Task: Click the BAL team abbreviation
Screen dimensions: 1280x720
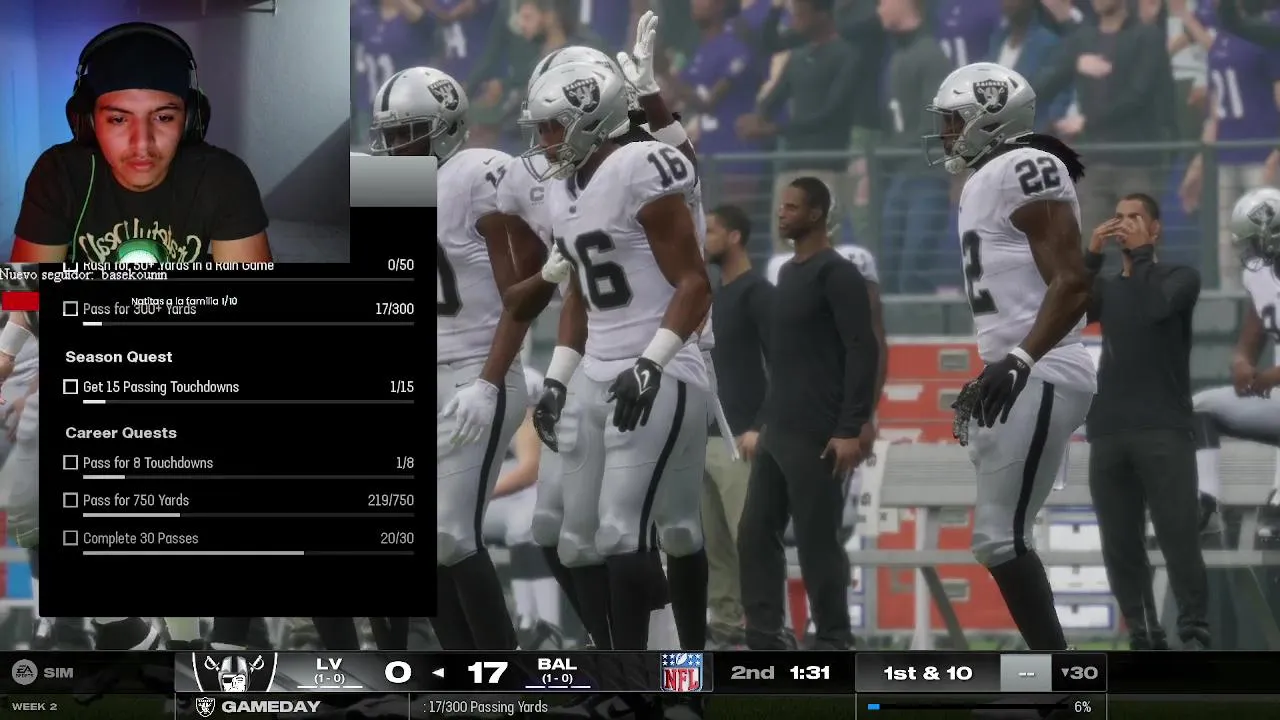Action: (x=557, y=664)
